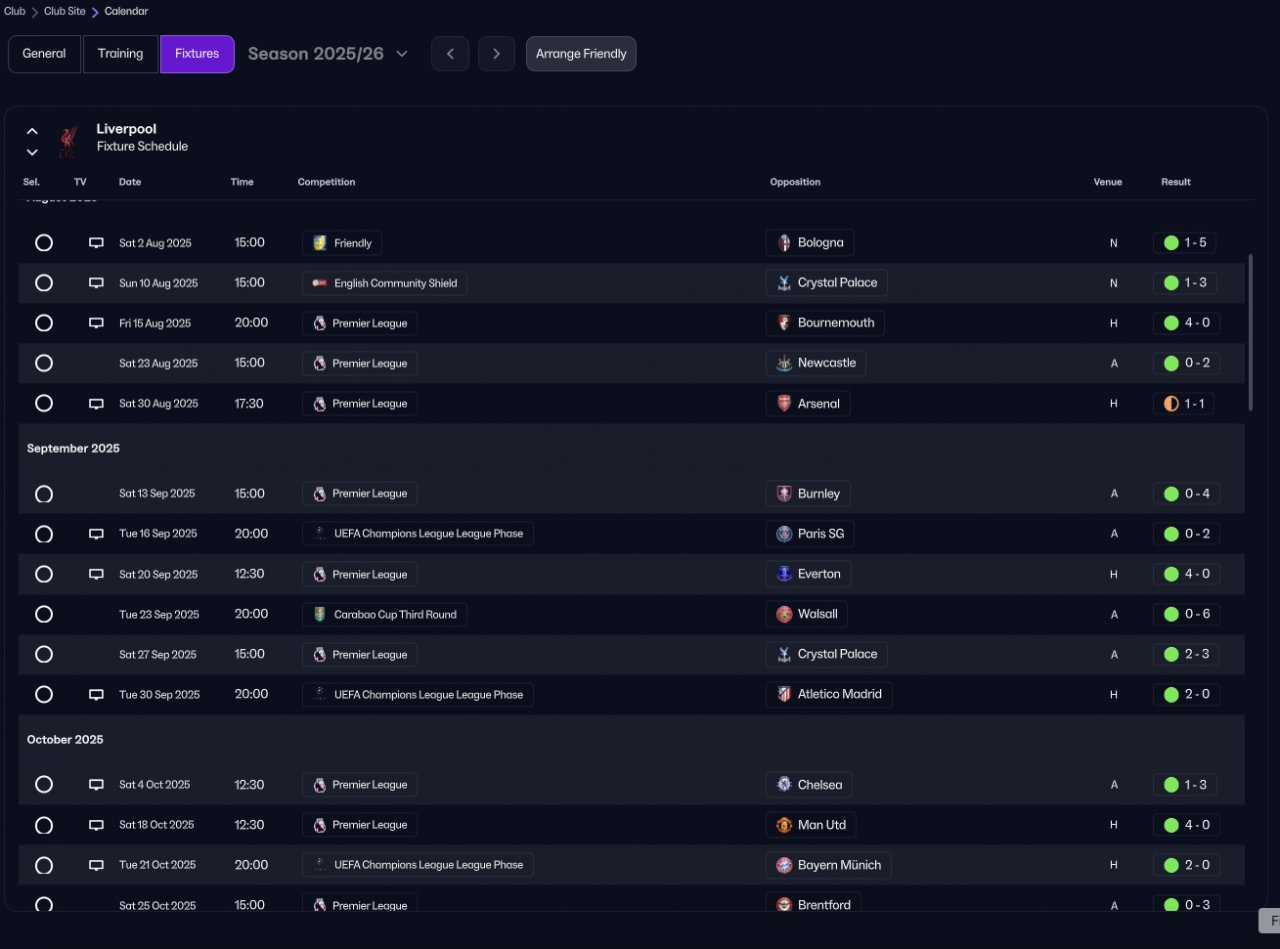This screenshot has width=1280, height=949.
Task: Click the 17:30 kick-off time
Action: click(251, 404)
